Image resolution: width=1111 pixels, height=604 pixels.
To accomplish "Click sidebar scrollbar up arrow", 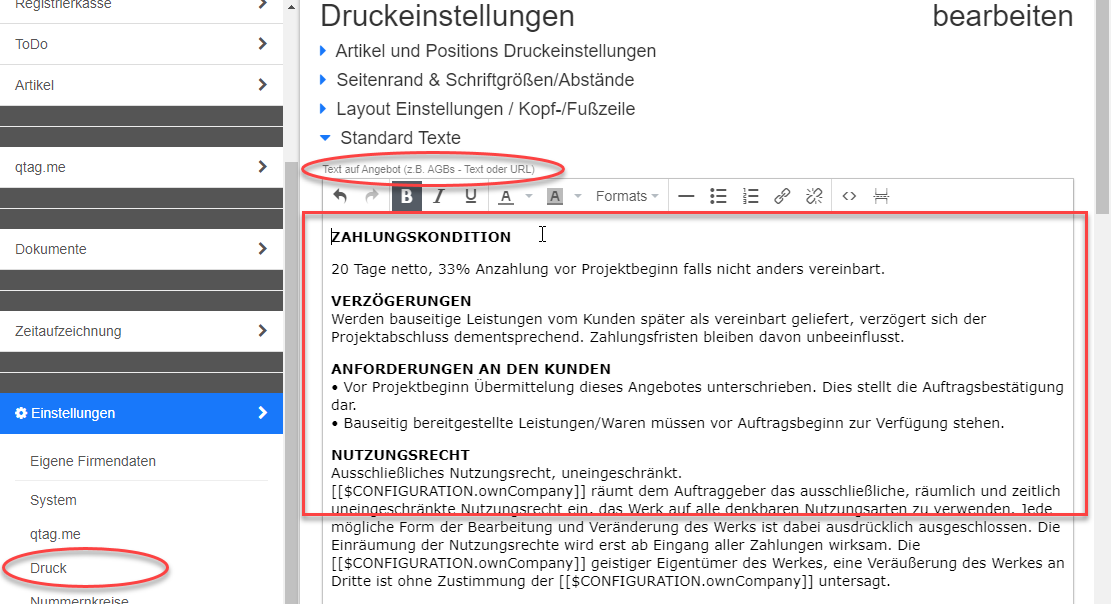I will (x=291, y=6).
